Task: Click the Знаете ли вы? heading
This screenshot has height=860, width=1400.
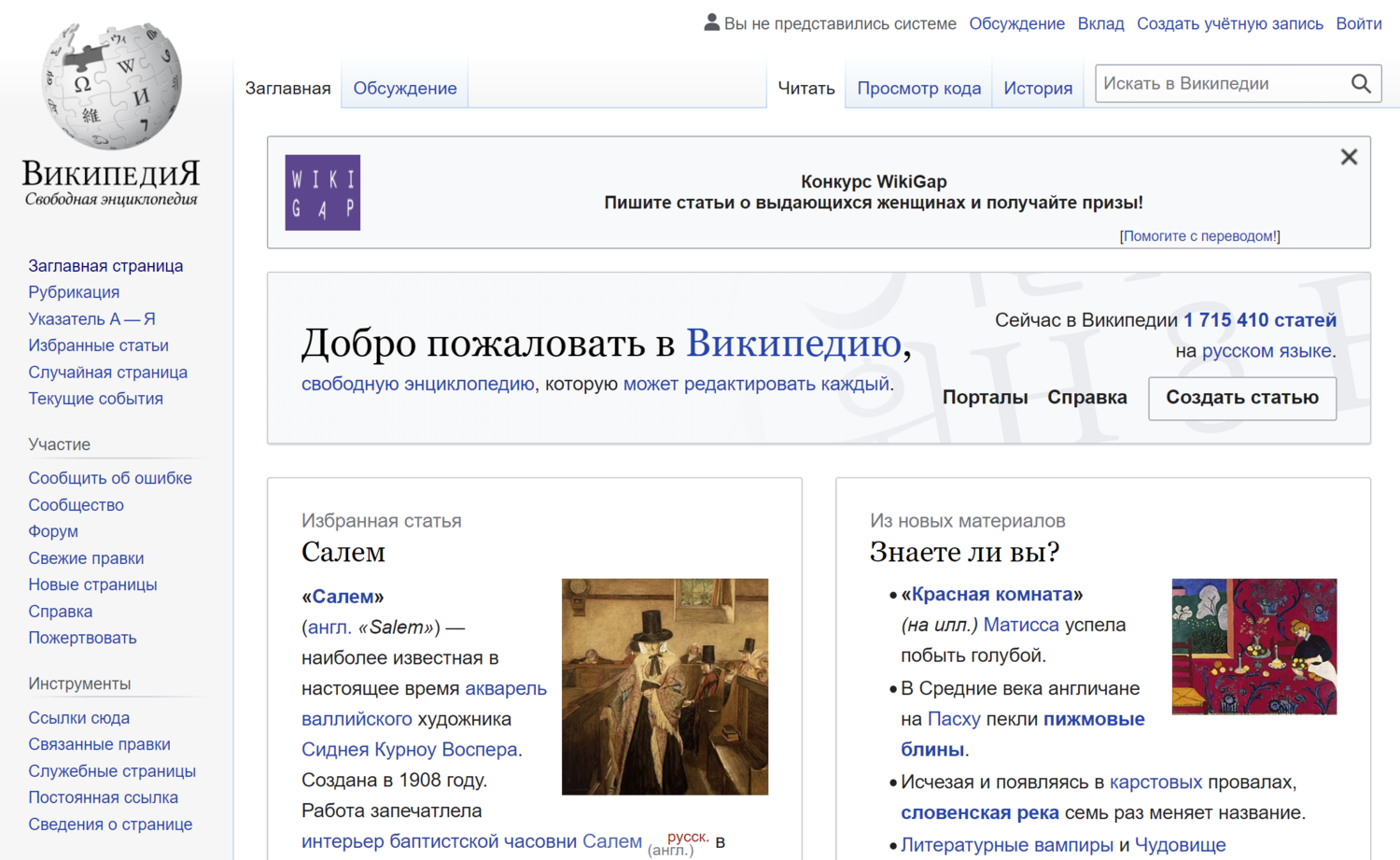Action: click(964, 552)
